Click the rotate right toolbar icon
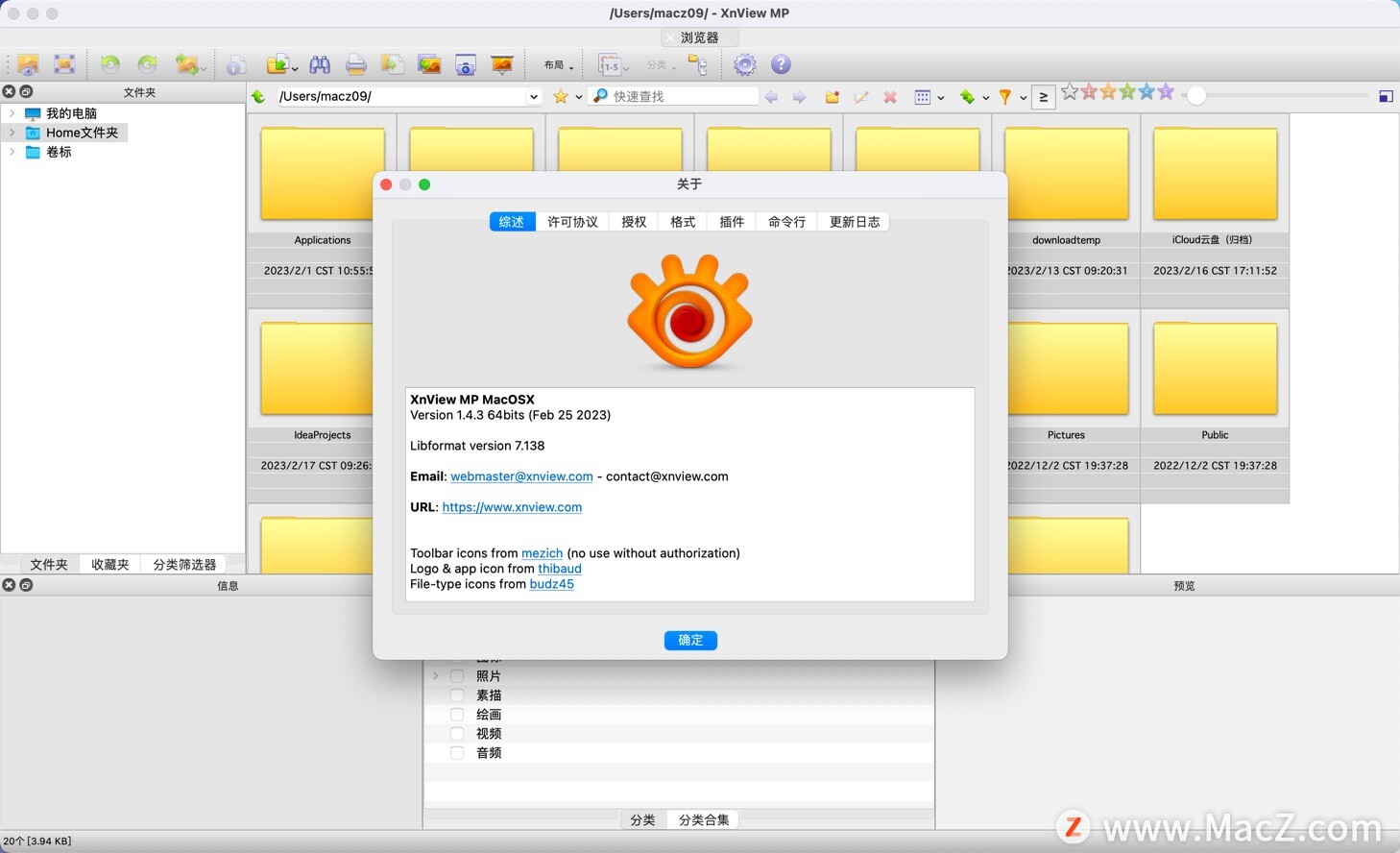The width and height of the screenshot is (1400, 853). (x=147, y=64)
